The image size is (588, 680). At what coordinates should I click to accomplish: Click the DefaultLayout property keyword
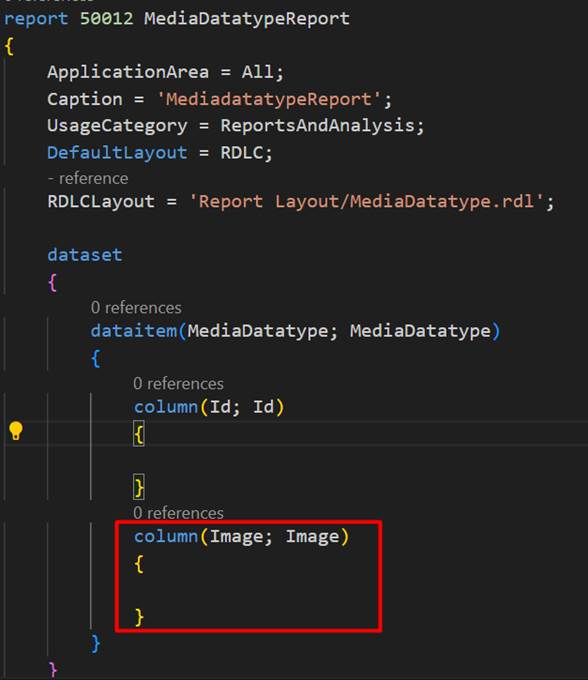click(117, 153)
